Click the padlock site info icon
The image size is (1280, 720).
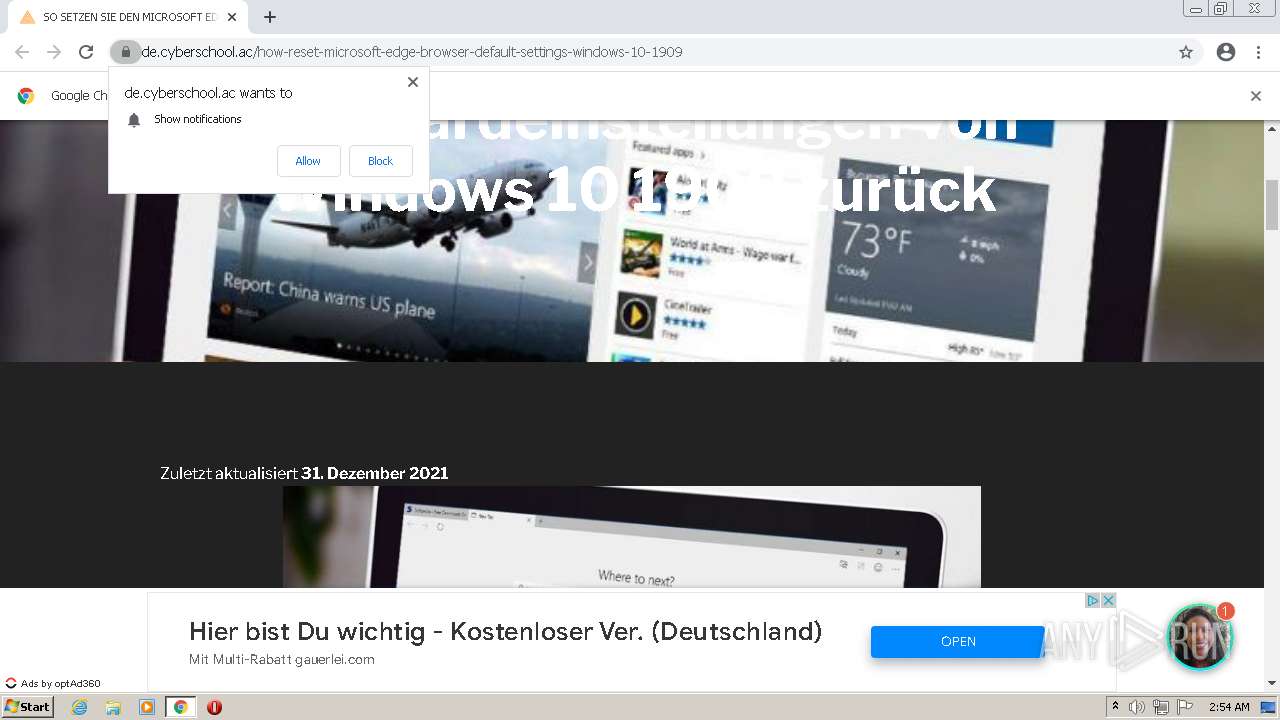(125, 52)
